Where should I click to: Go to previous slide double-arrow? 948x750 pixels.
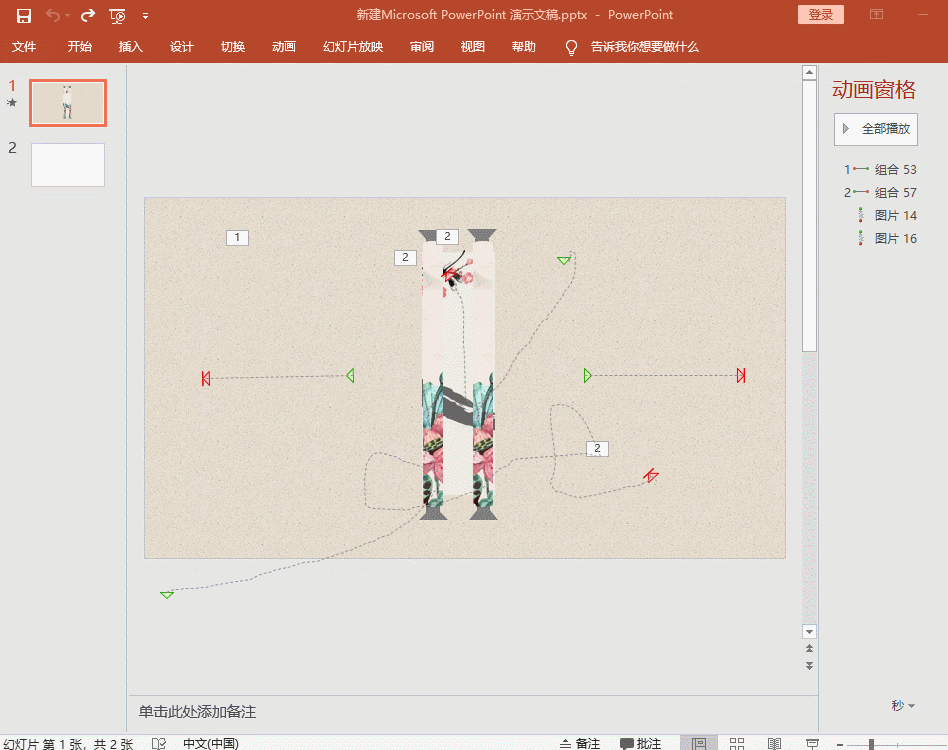pos(810,648)
